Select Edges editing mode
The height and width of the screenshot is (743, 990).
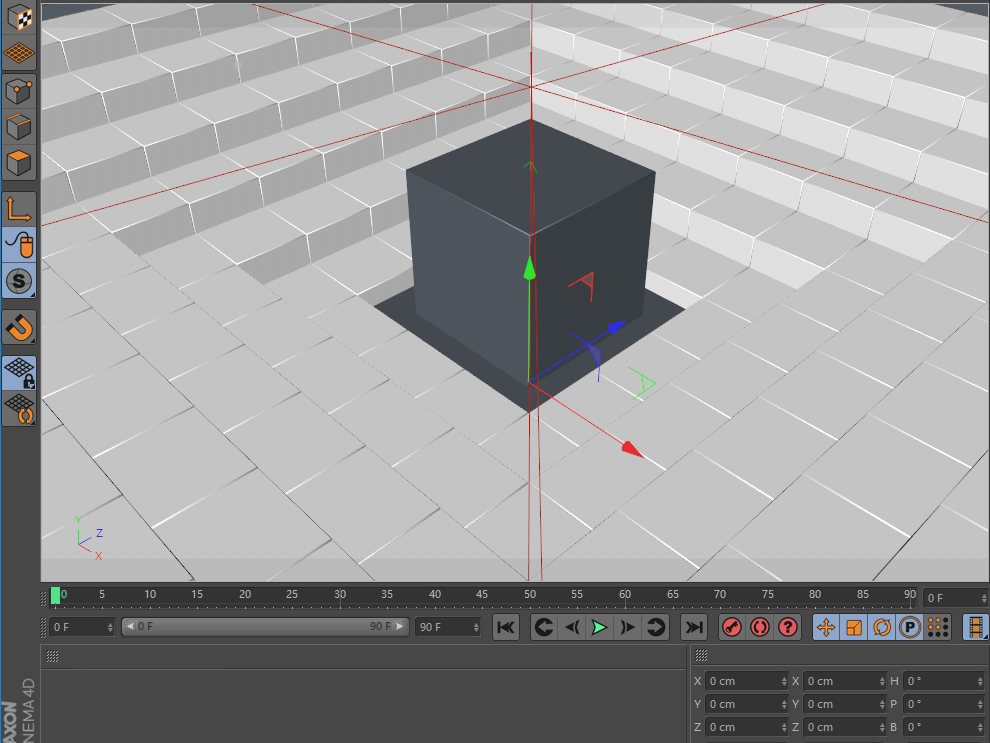tap(18, 126)
